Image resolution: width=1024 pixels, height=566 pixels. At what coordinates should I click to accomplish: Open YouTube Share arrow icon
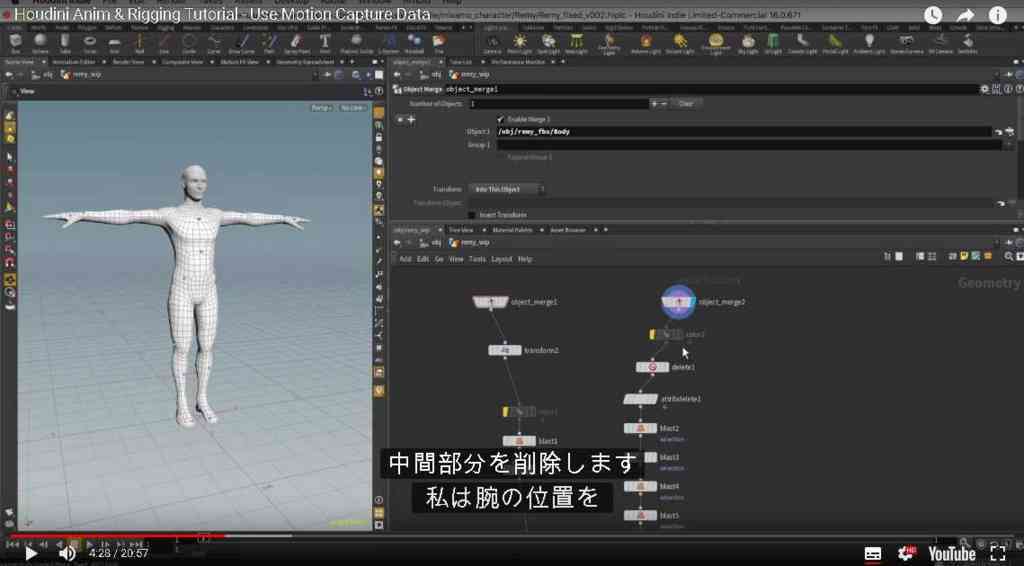pos(965,15)
